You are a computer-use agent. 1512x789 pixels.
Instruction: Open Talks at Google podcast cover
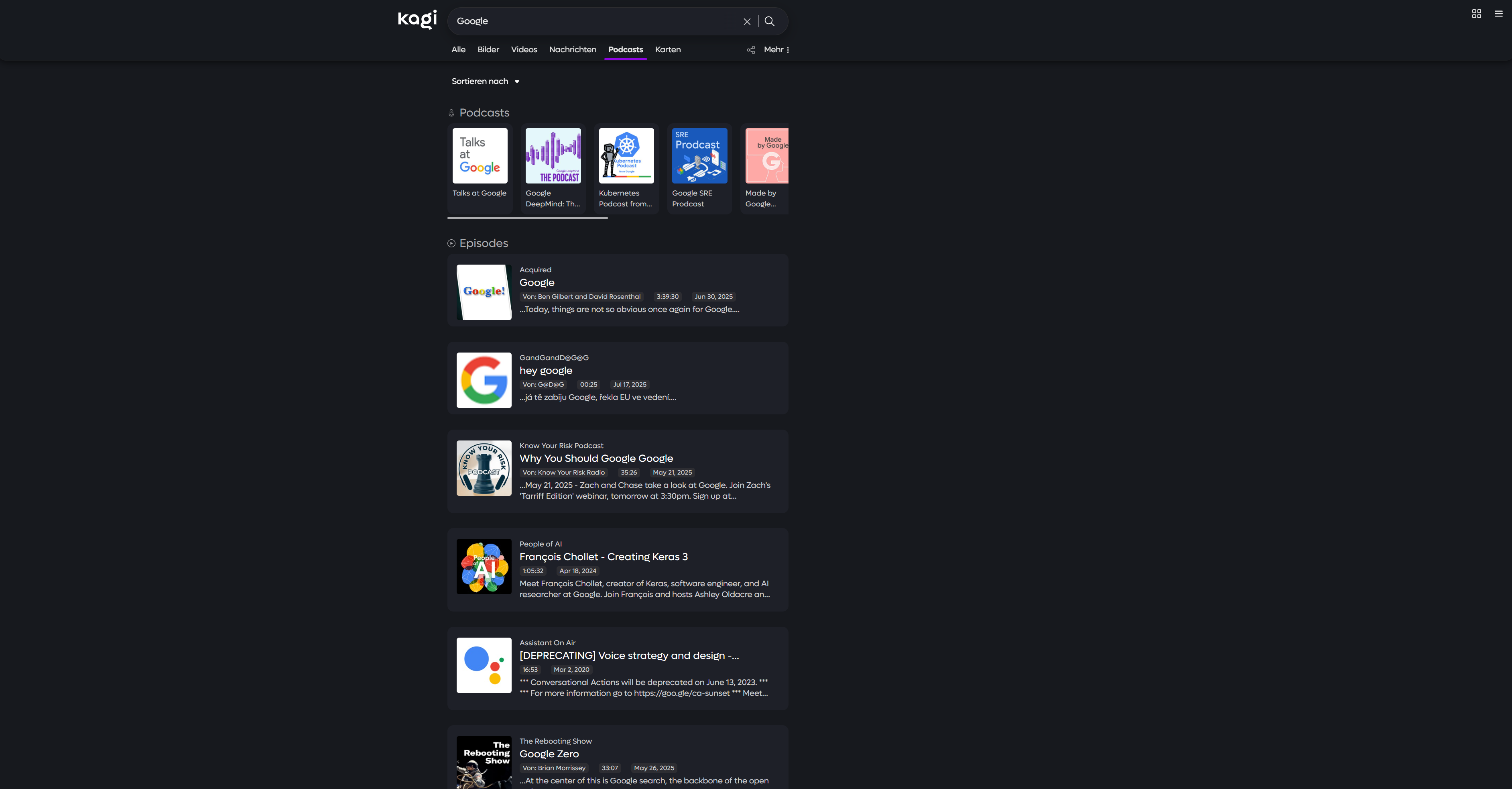480,156
